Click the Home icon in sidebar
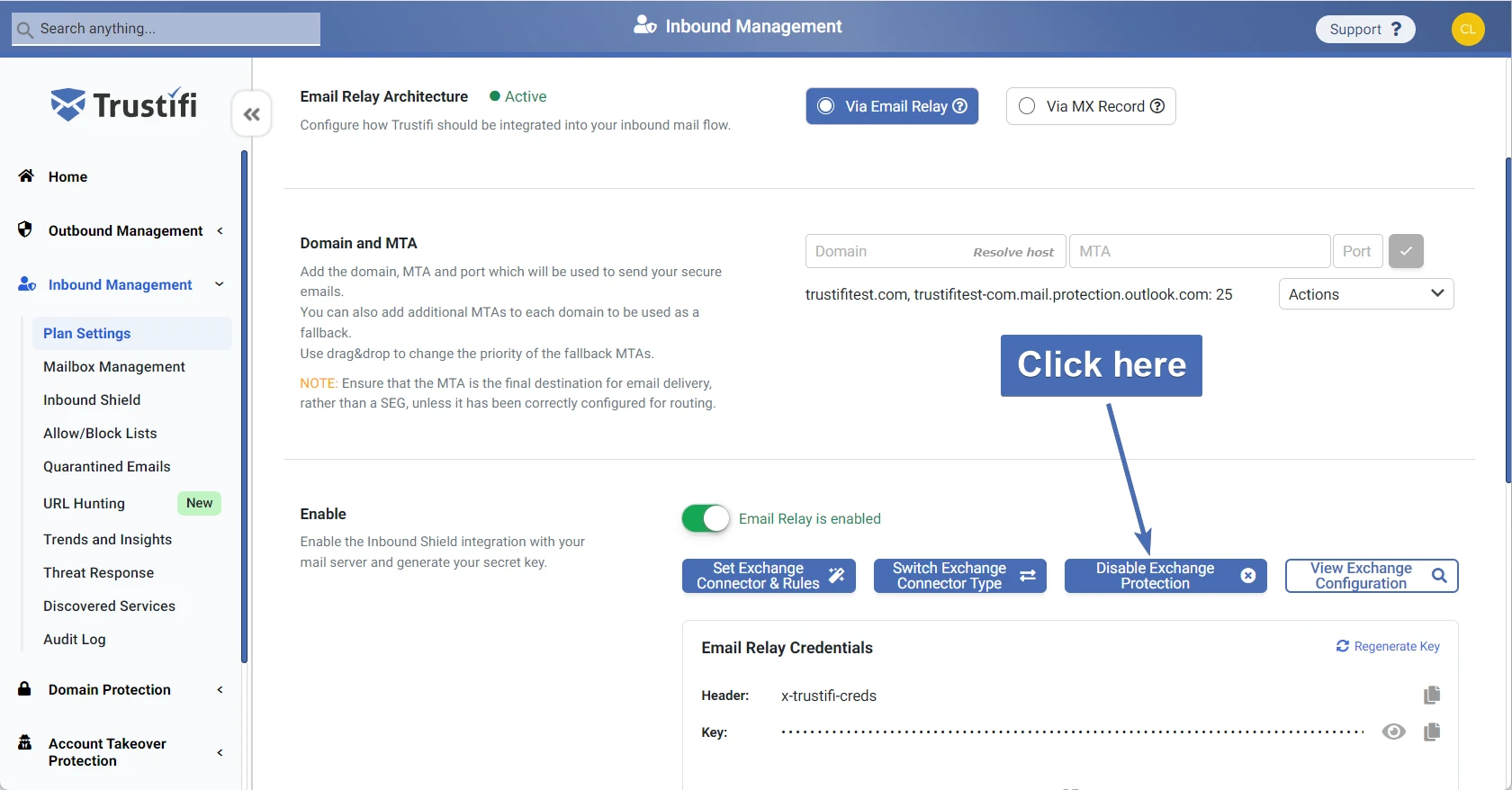1512x790 pixels. coord(26,176)
